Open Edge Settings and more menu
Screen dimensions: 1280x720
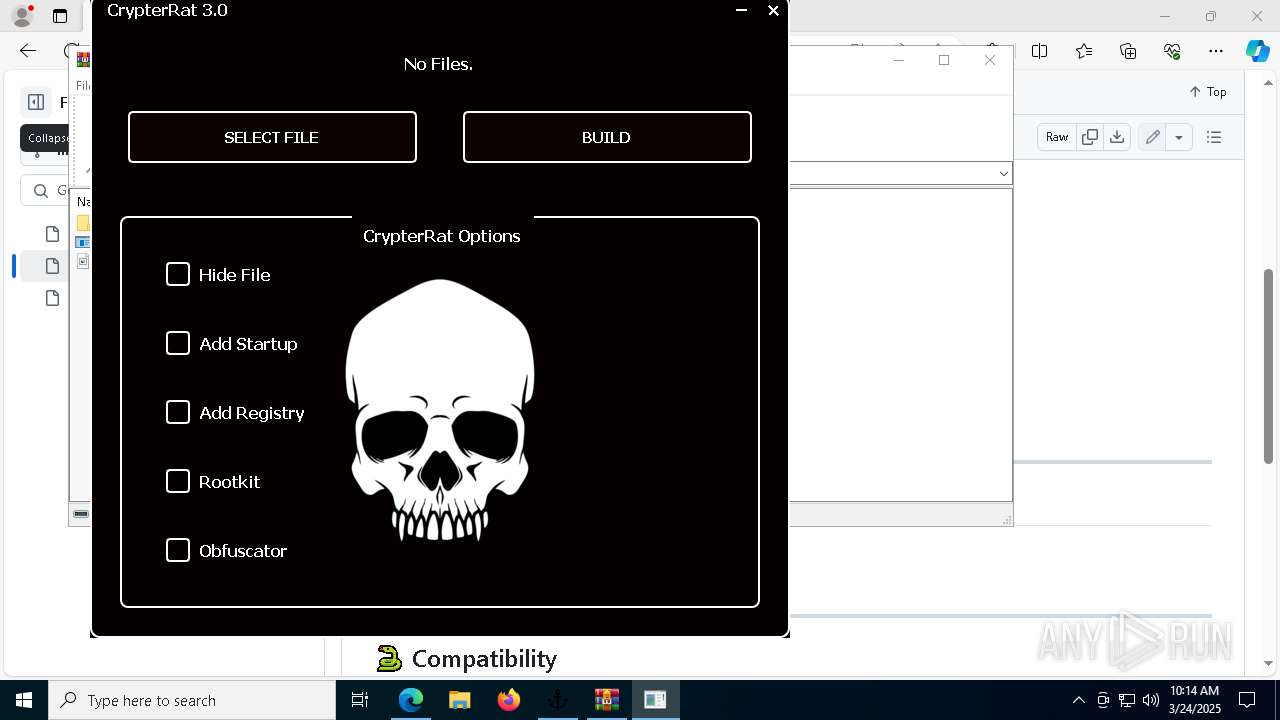(x=1216, y=51)
